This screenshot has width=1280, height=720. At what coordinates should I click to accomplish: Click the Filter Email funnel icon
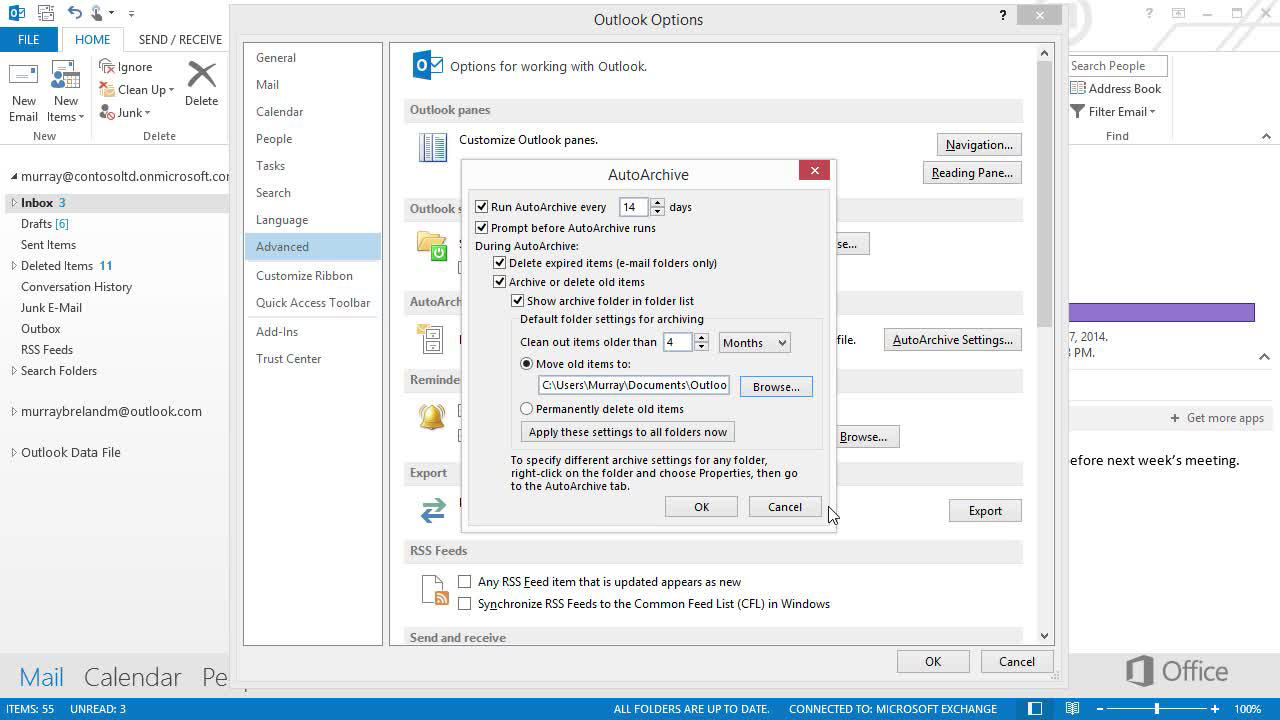pyautogui.click(x=1078, y=112)
